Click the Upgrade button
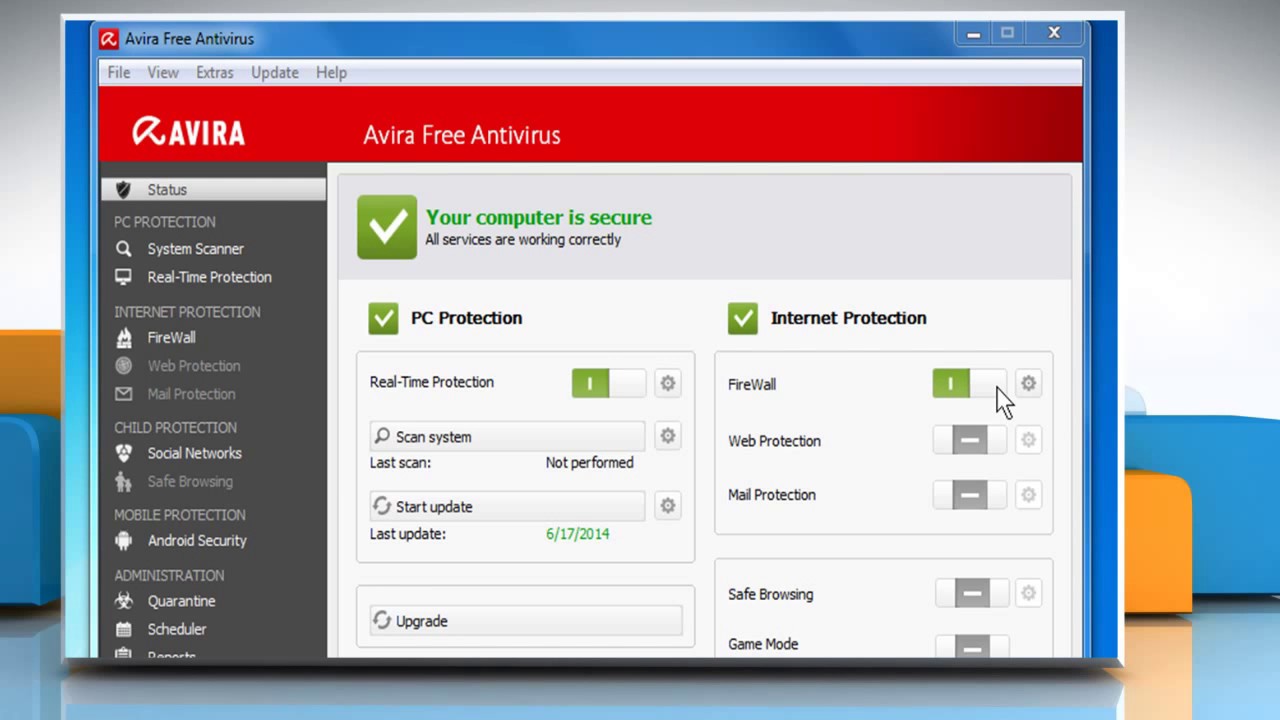 pyautogui.click(x=526, y=621)
